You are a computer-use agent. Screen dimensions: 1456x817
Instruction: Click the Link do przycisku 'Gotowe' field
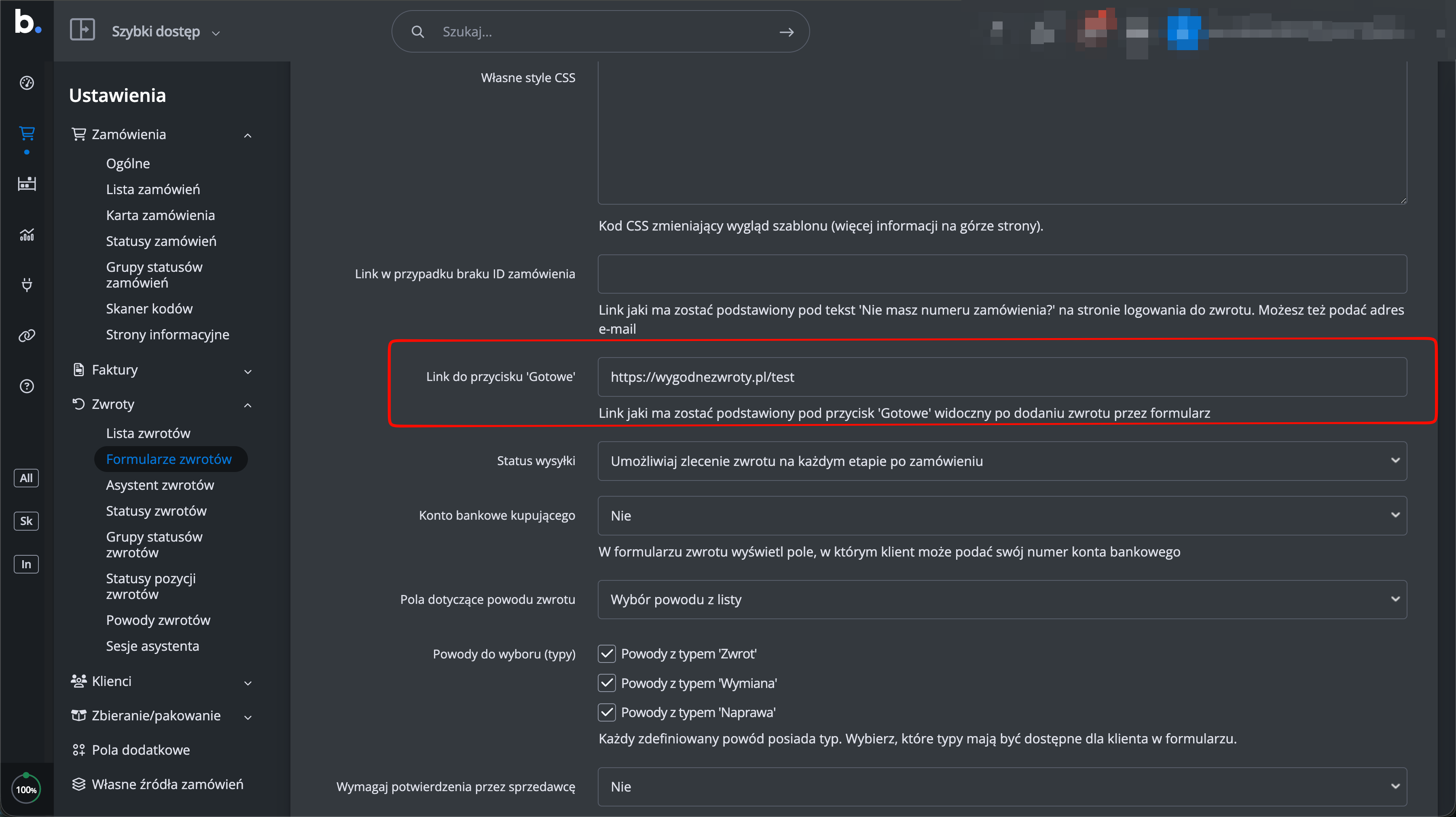pos(1001,377)
